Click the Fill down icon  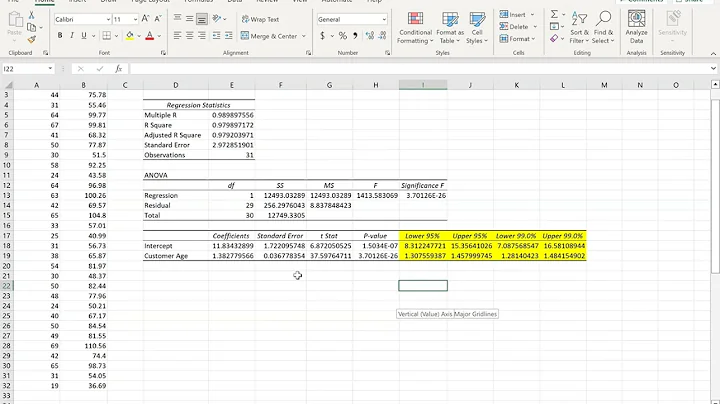coord(555,27)
